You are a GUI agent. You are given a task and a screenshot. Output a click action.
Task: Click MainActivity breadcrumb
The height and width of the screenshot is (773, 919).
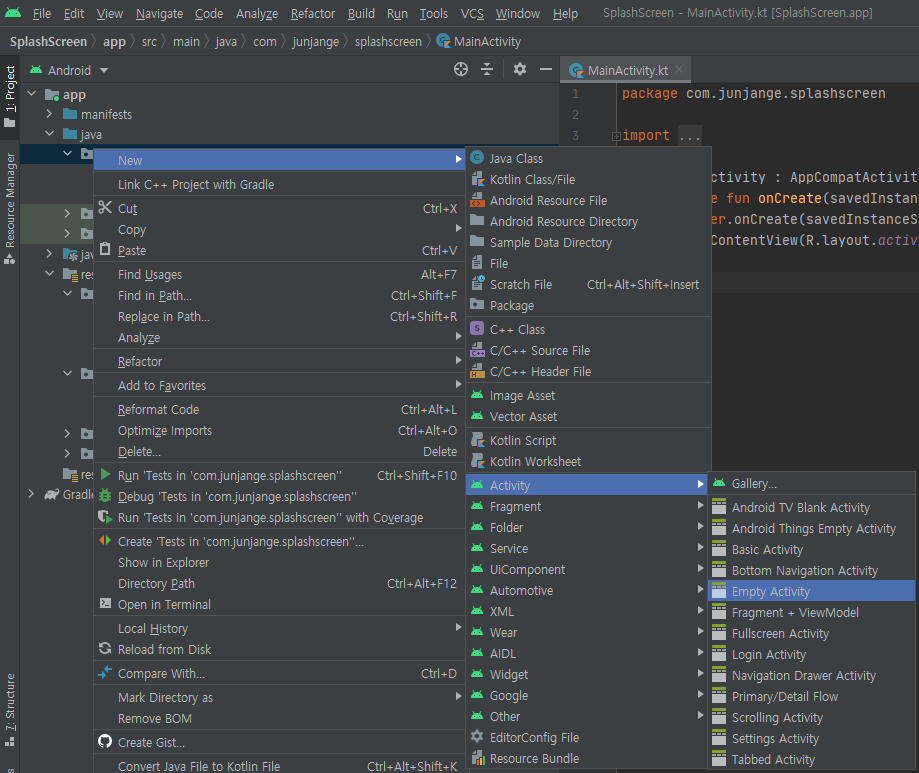tap(479, 42)
